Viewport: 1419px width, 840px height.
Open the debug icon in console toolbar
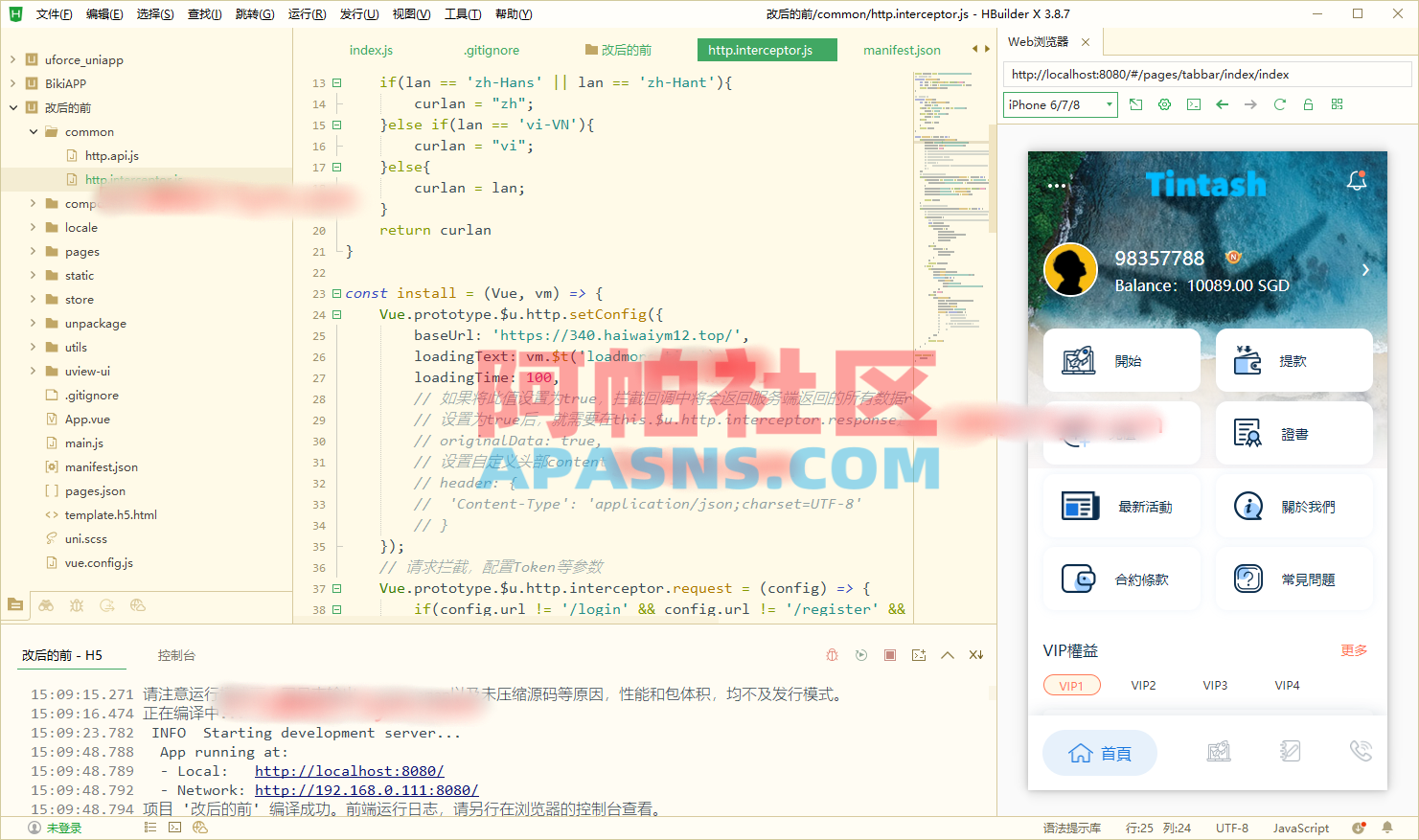click(832, 654)
